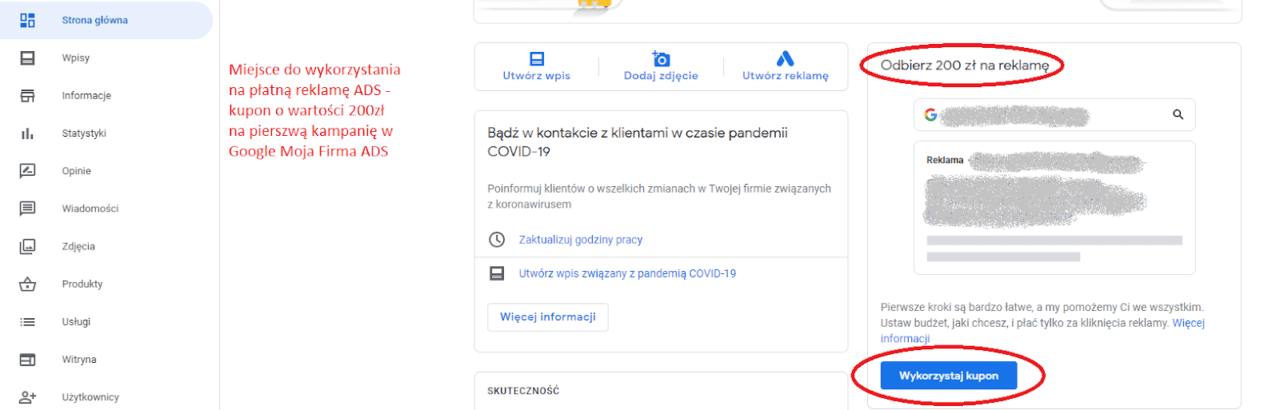The width and height of the screenshot is (1280, 410).
Task: Click the search magnifier in ad preview
Action: pos(1178,115)
